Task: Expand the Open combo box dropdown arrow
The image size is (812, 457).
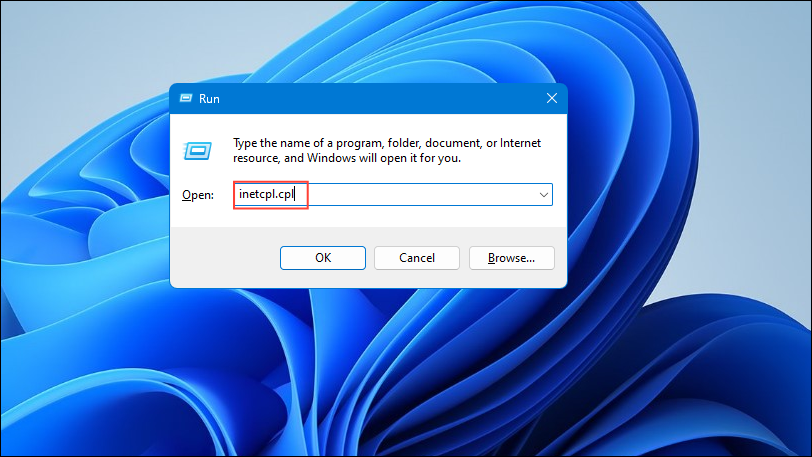Action: pos(543,195)
